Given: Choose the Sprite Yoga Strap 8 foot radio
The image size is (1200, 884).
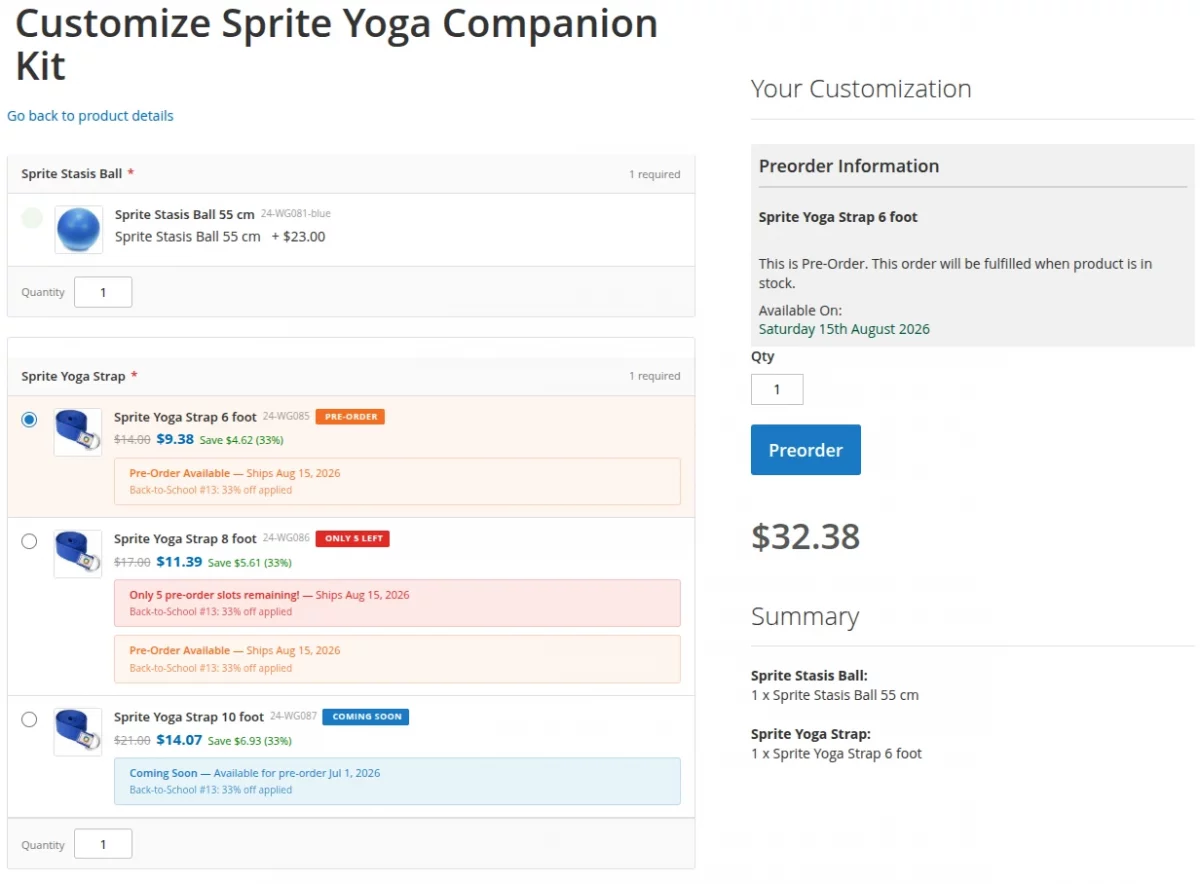Looking at the screenshot, I should pos(29,541).
